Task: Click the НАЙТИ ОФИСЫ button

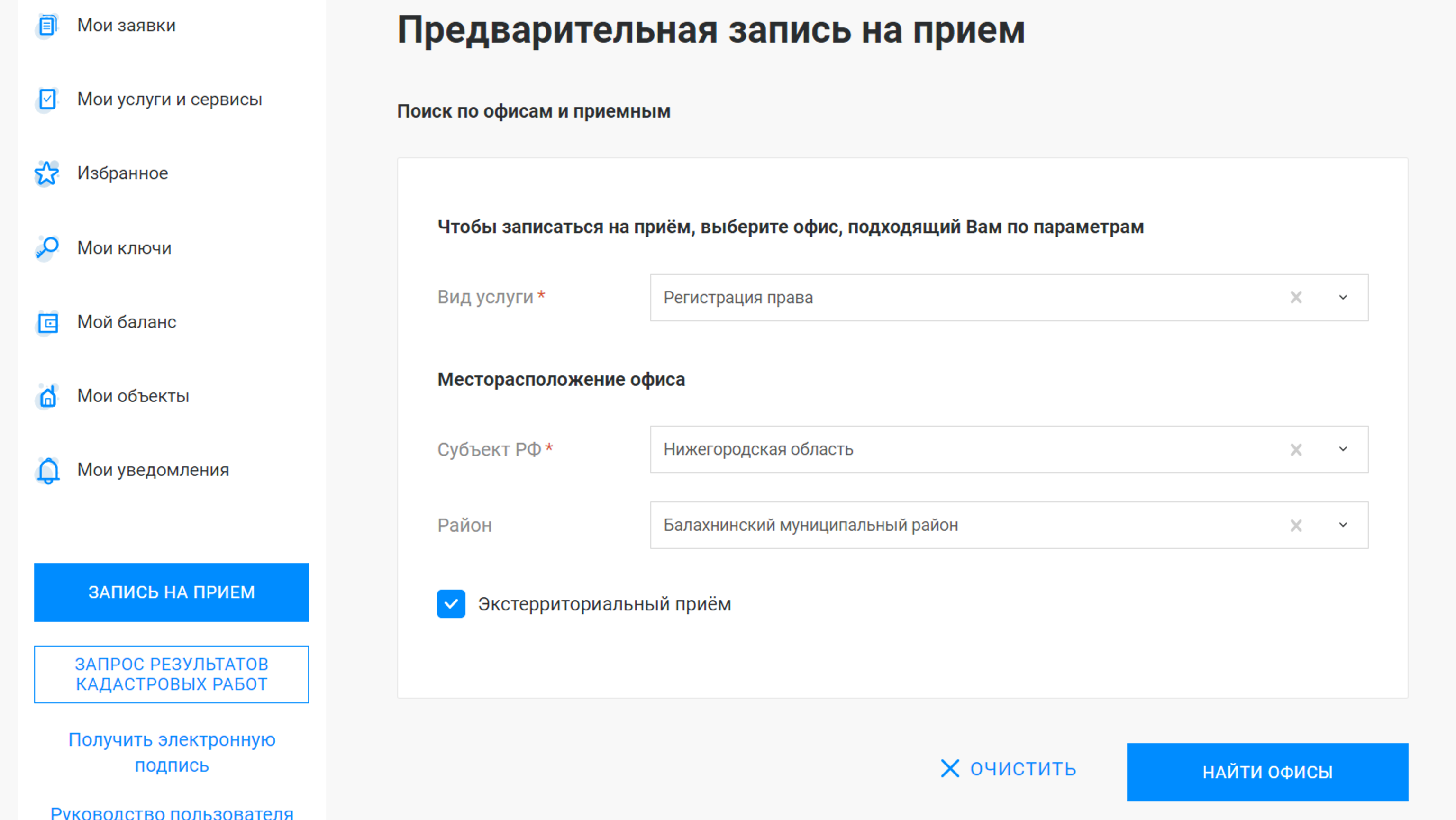Action: click(x=1267, y=772)
